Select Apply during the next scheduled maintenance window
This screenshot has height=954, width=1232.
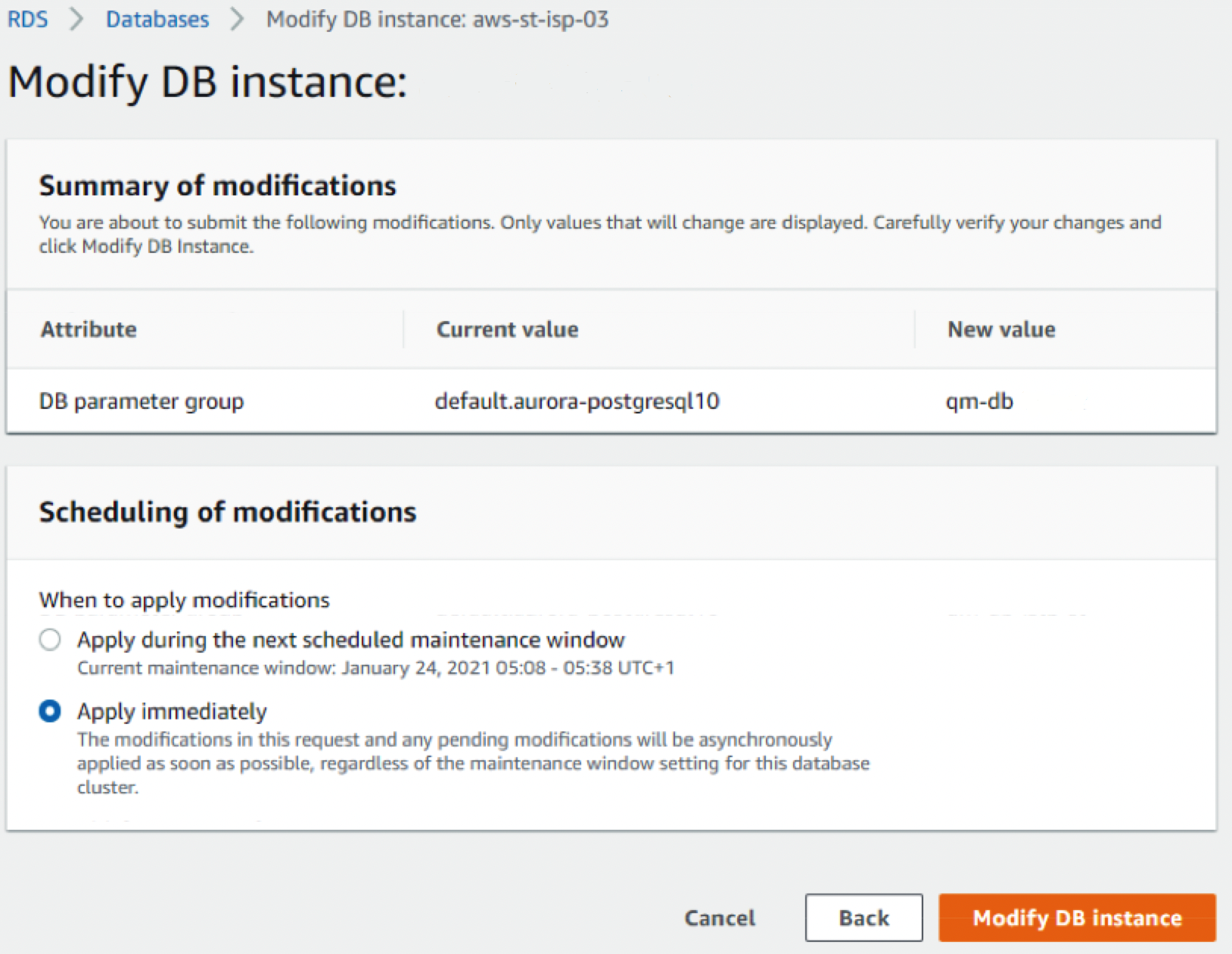[x=50, y=640]
